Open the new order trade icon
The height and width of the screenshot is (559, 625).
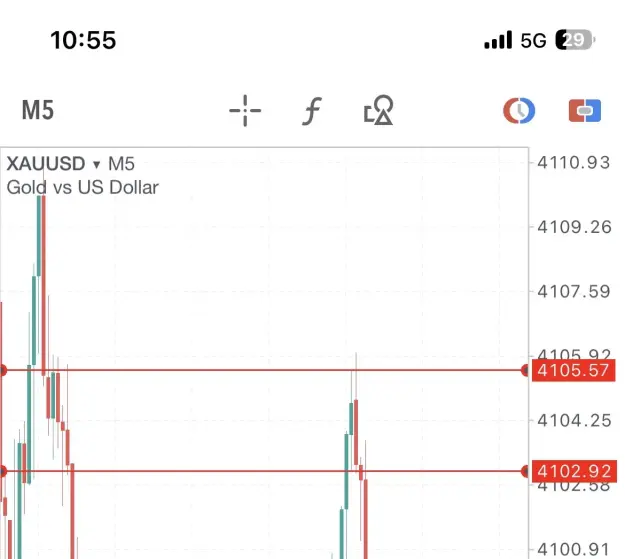(x=585, y=110)
